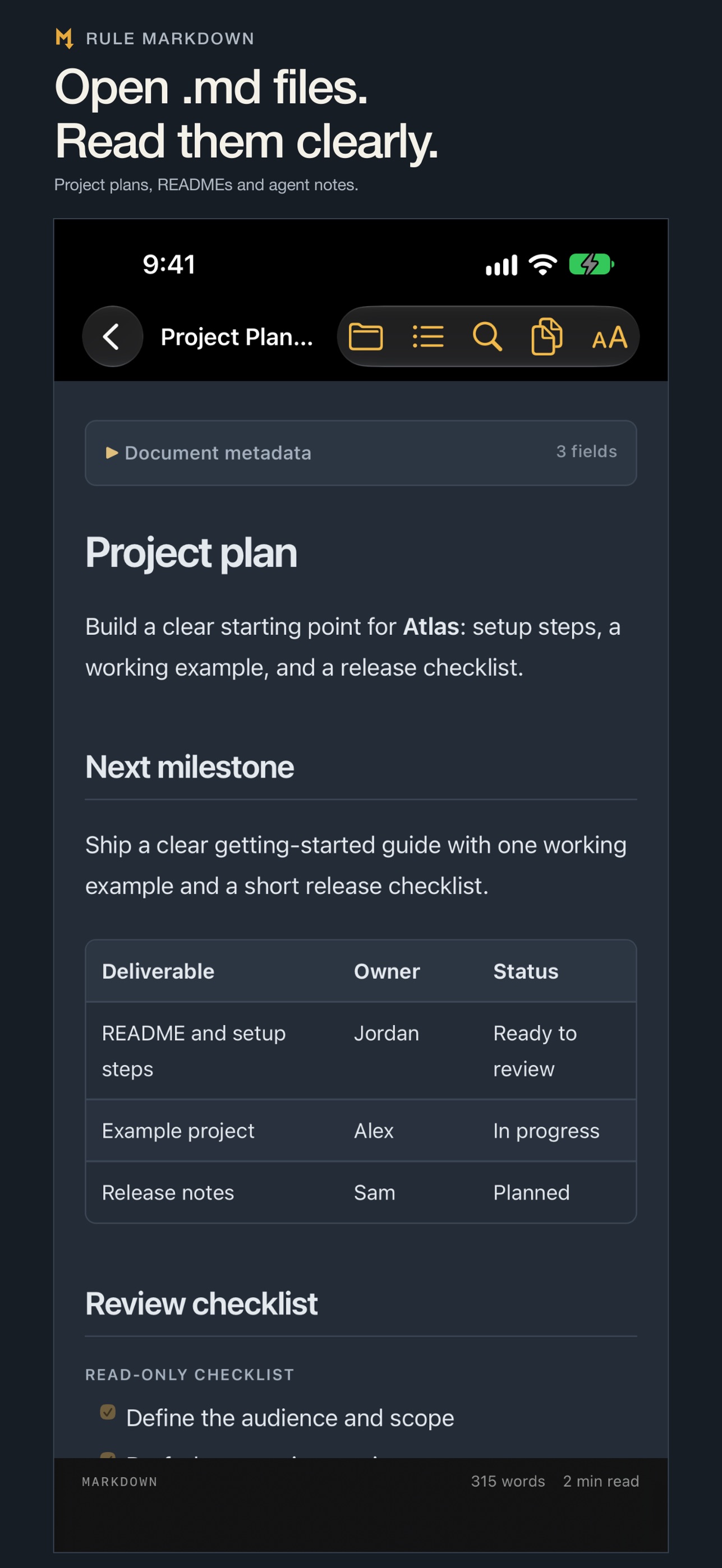722x1568 pixels.
Task: Select the 'Review checklist' heading
Action: (x=201, y=1304)
